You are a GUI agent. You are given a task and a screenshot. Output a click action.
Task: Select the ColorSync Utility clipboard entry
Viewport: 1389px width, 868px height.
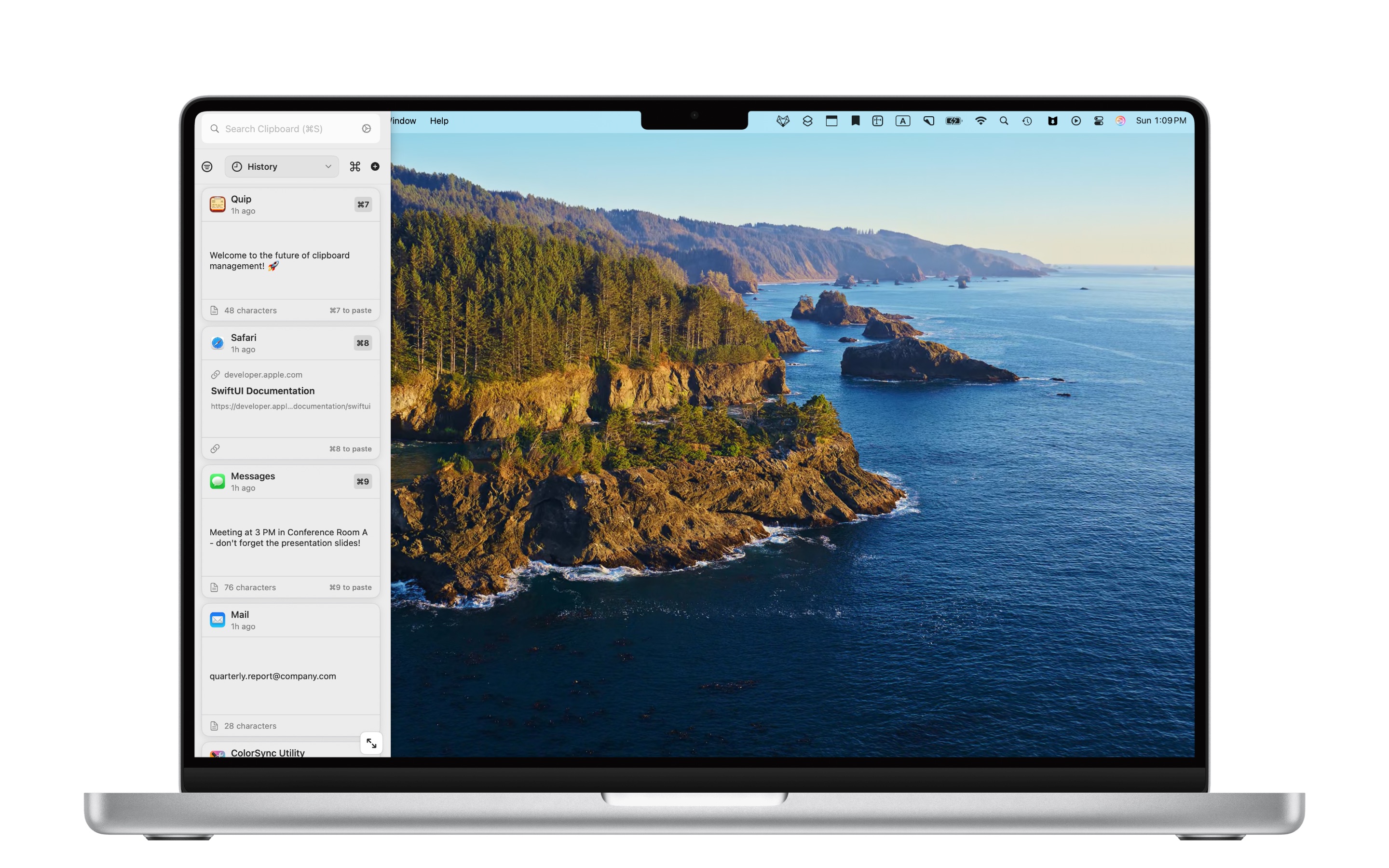point(268,753)
